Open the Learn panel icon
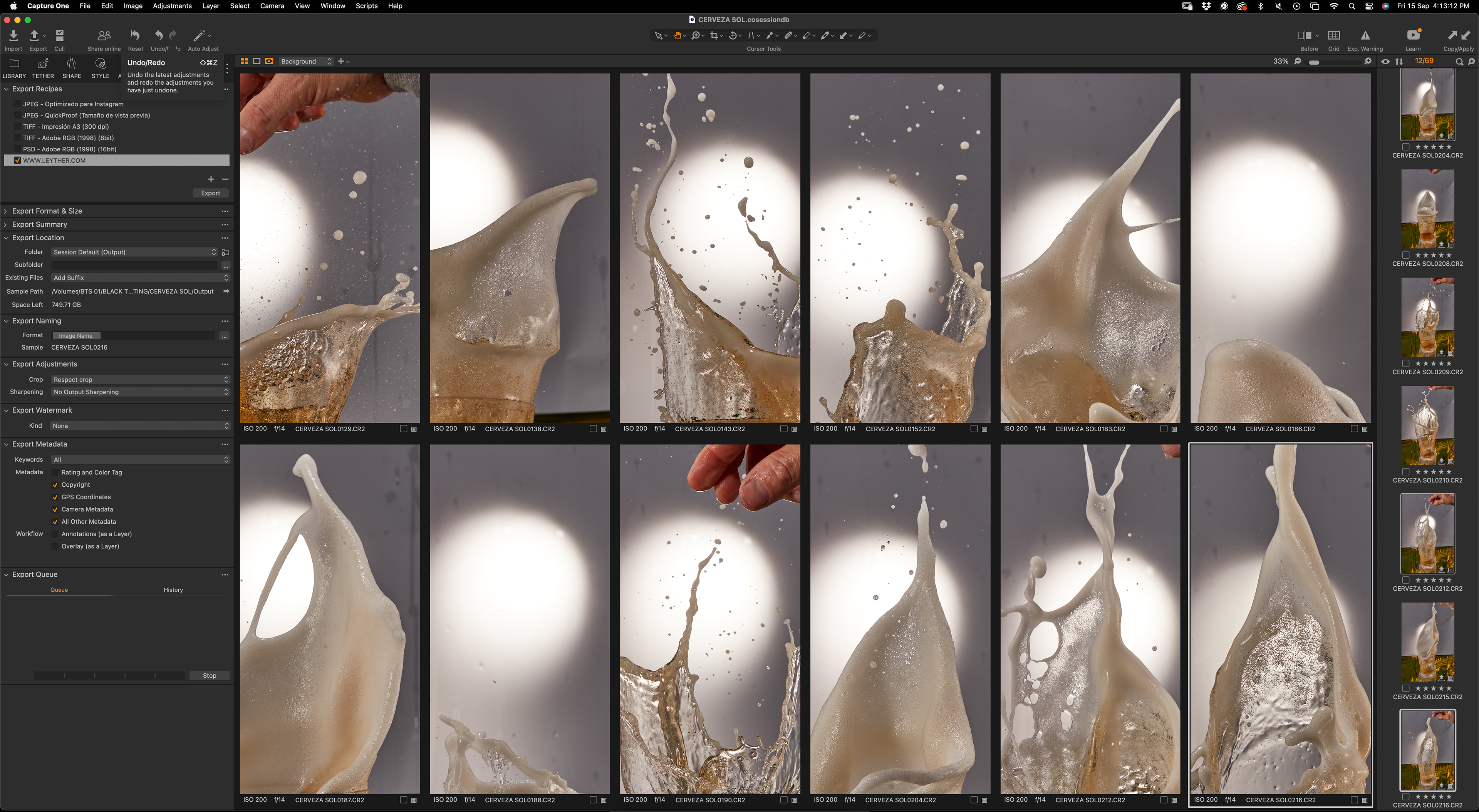This screenshot has height=812, width=1479. 1413,35
